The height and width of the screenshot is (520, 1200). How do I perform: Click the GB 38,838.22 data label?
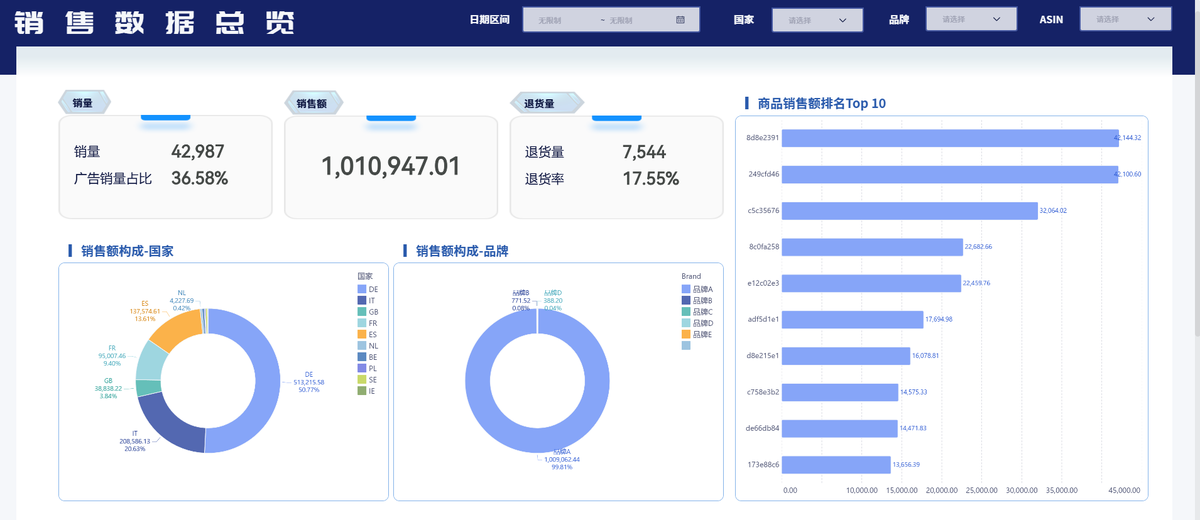click(x=109, y=389)
